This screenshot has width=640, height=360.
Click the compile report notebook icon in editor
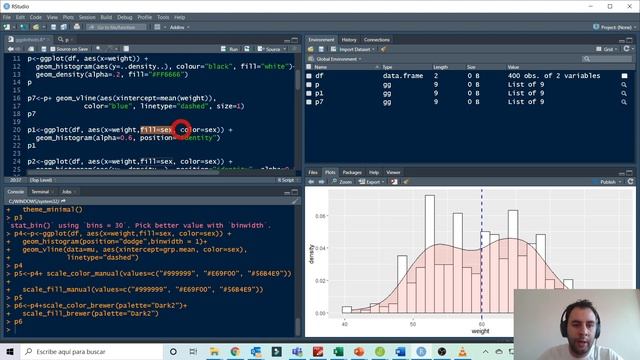tap(126, 49)
